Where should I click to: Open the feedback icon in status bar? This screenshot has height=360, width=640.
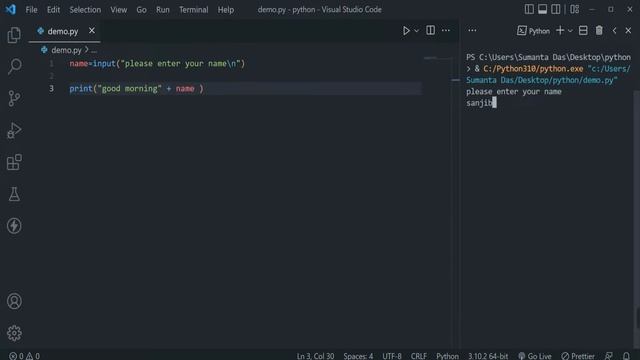click(x=609, y=356)
